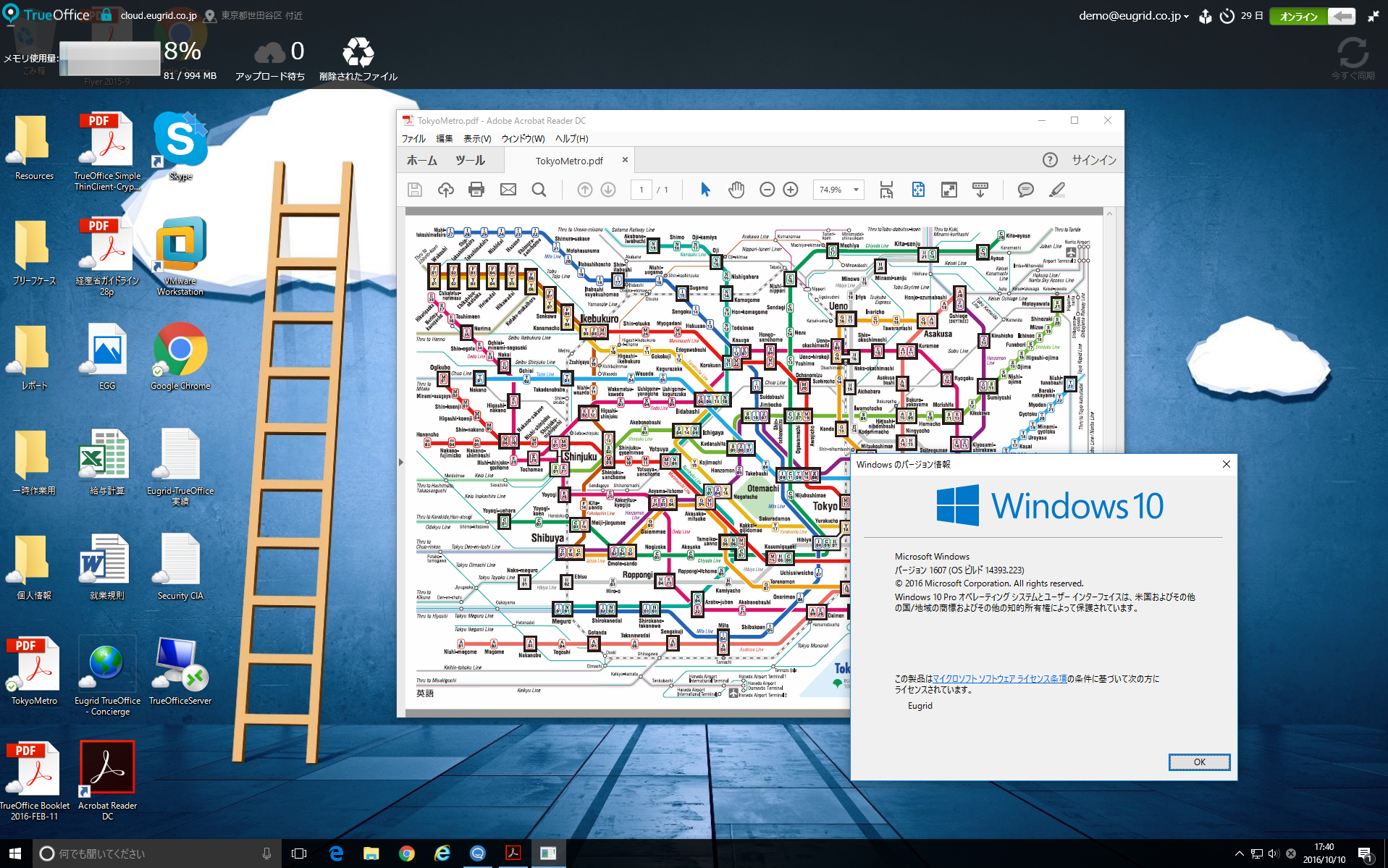Viewport: 1388px width, 868px height.
Task: Click the read mode icon
Action: click(980, 190)
